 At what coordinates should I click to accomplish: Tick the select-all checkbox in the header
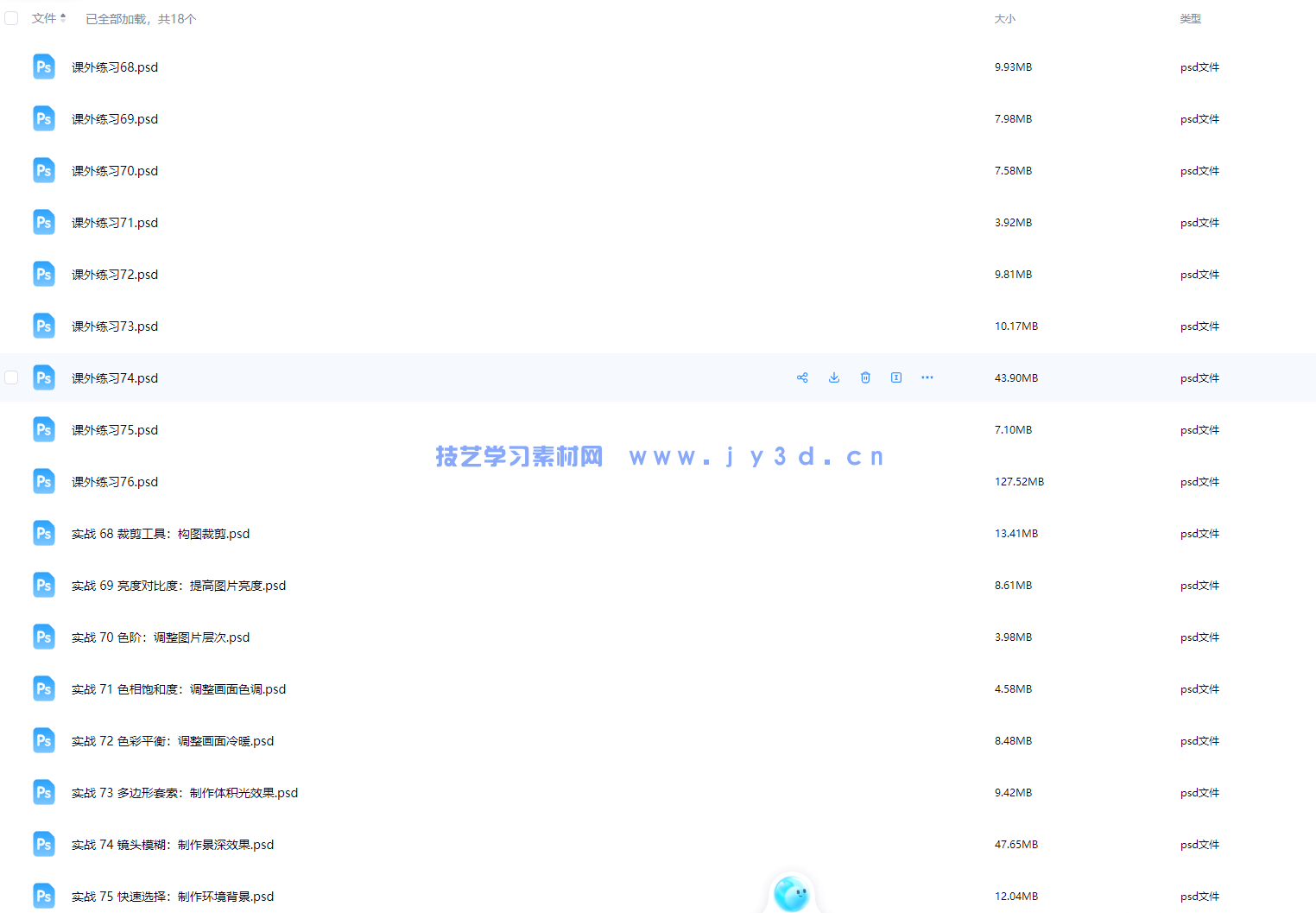coord(11,18)
